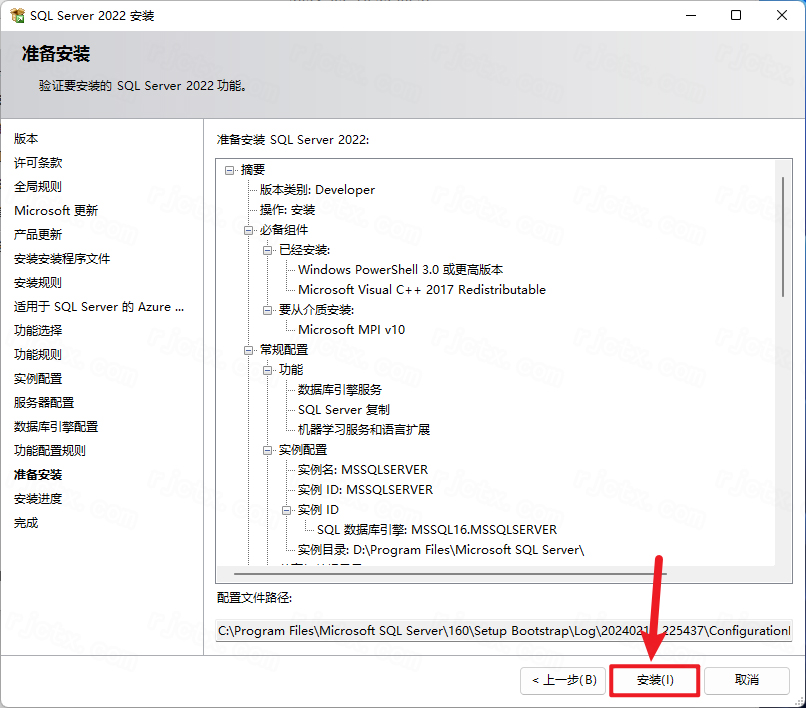Screen dimensions: 806x708
Task: Click the 要从介质安装 tree label
Action: (x=316, y=310)
